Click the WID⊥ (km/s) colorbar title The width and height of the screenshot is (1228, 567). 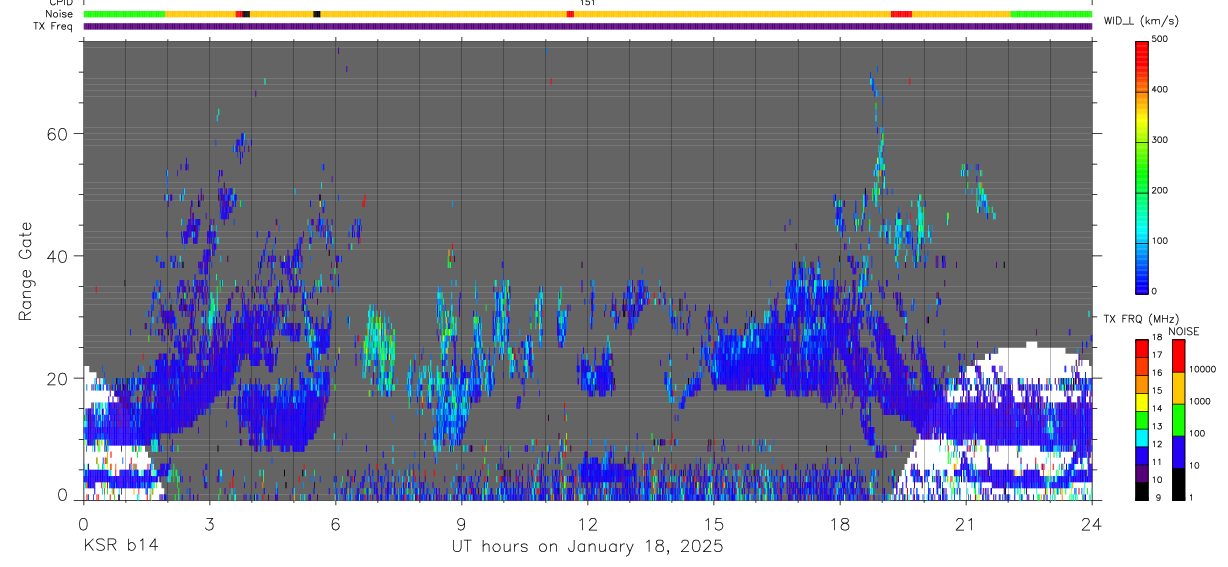(1142, 21)
